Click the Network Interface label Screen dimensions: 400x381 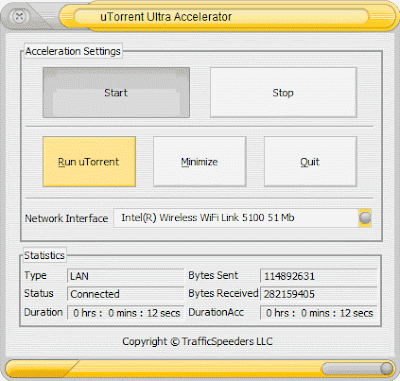point(66,218)
